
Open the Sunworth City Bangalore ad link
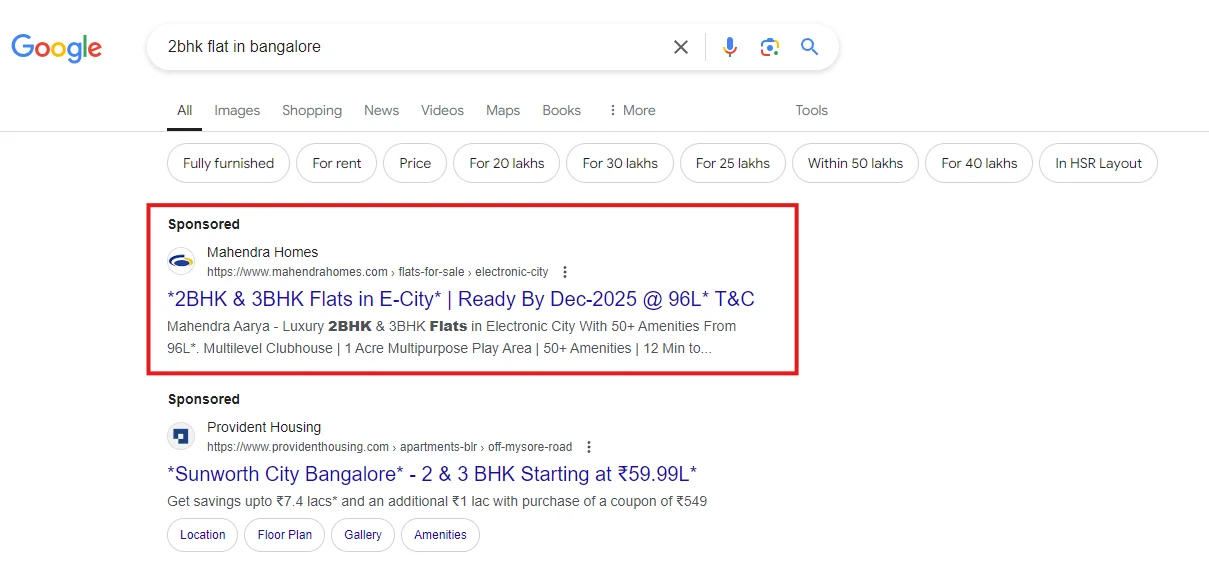[x=432, y=474]
